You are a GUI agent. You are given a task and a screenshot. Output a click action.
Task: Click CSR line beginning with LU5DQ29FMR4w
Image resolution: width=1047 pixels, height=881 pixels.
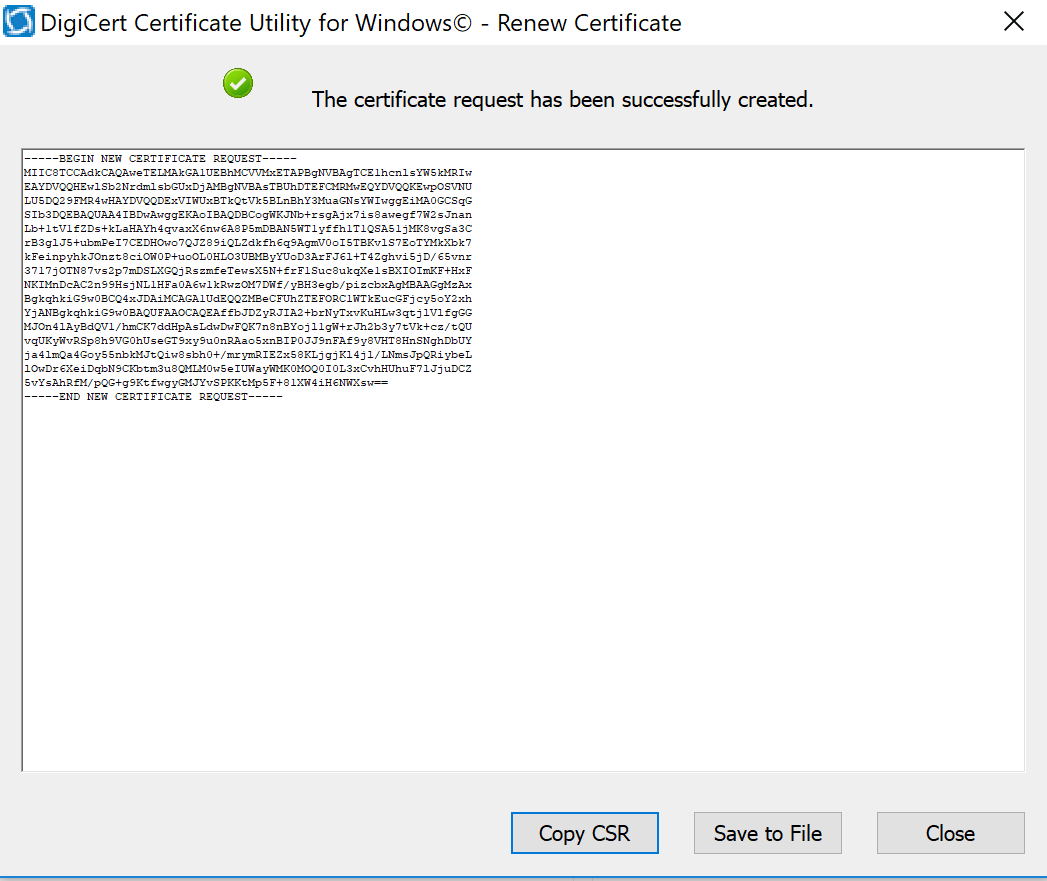(x=247, y=201)
